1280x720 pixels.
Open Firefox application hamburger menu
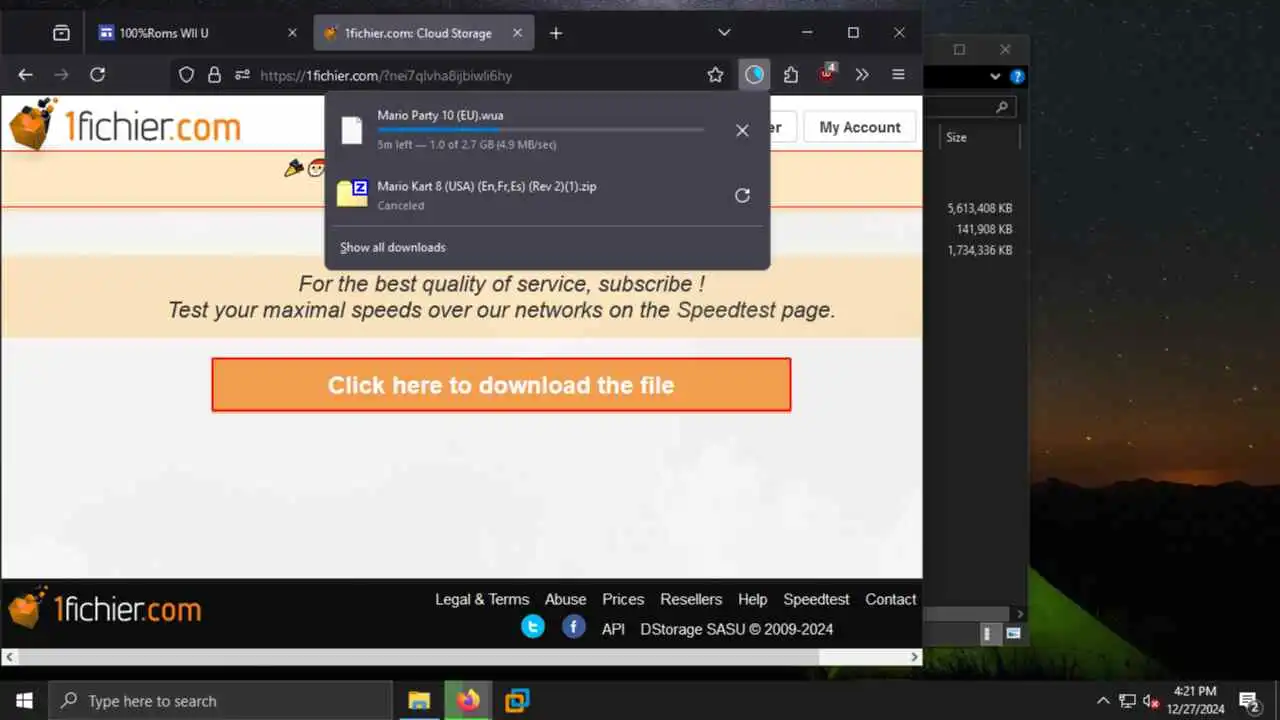click(898, 75)
